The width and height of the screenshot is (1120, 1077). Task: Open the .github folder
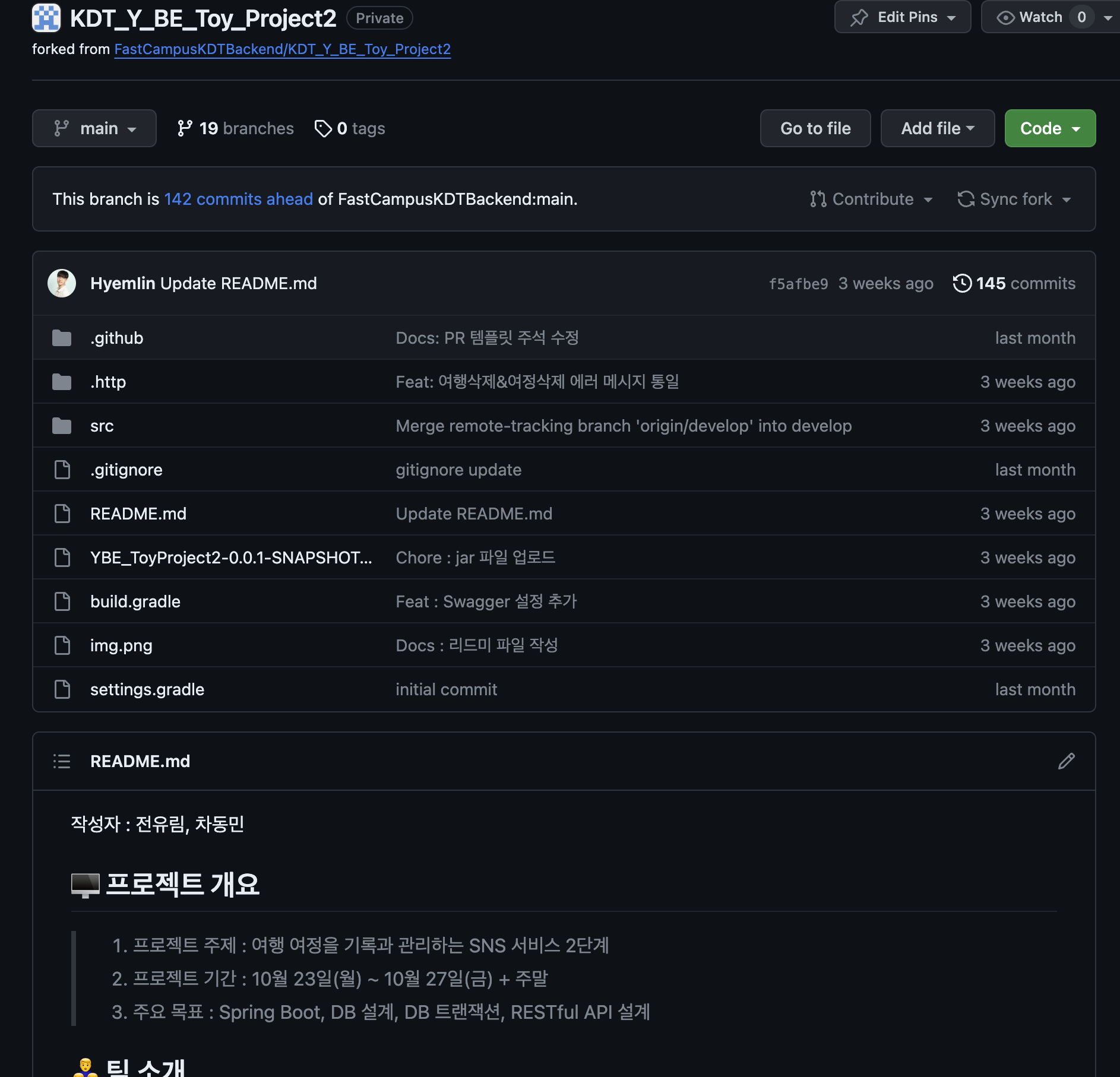tap(116, 338)
